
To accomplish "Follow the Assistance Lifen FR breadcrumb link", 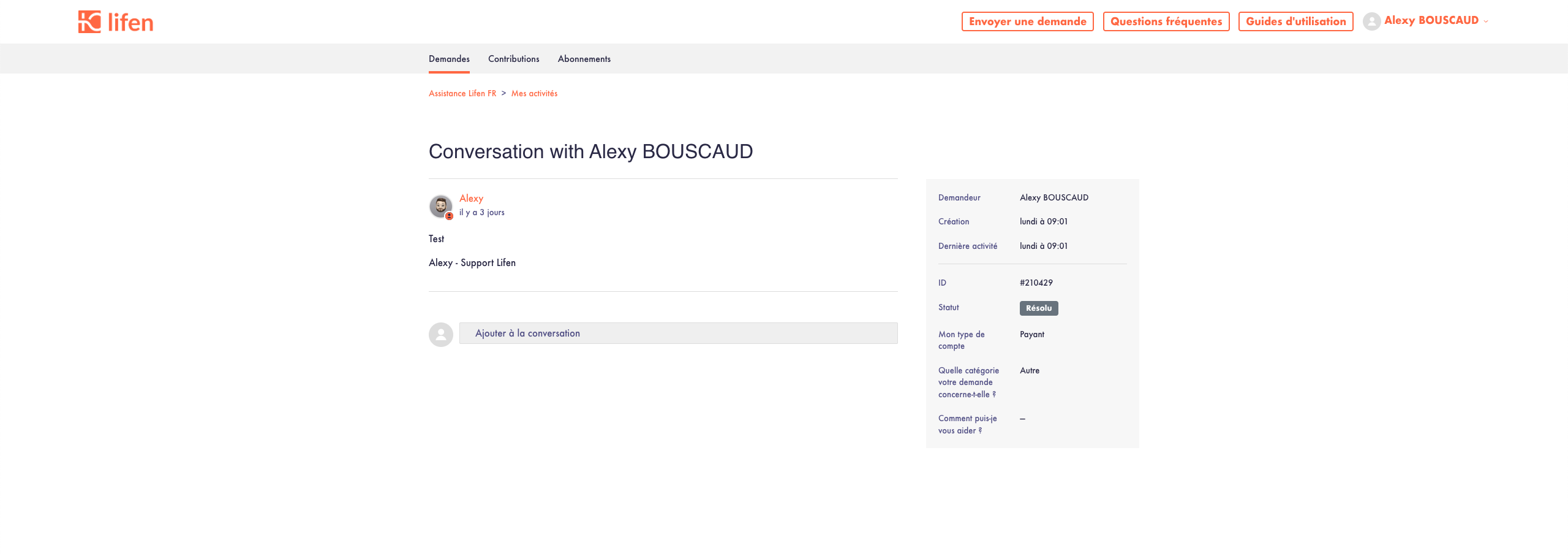I will (462, 94).
